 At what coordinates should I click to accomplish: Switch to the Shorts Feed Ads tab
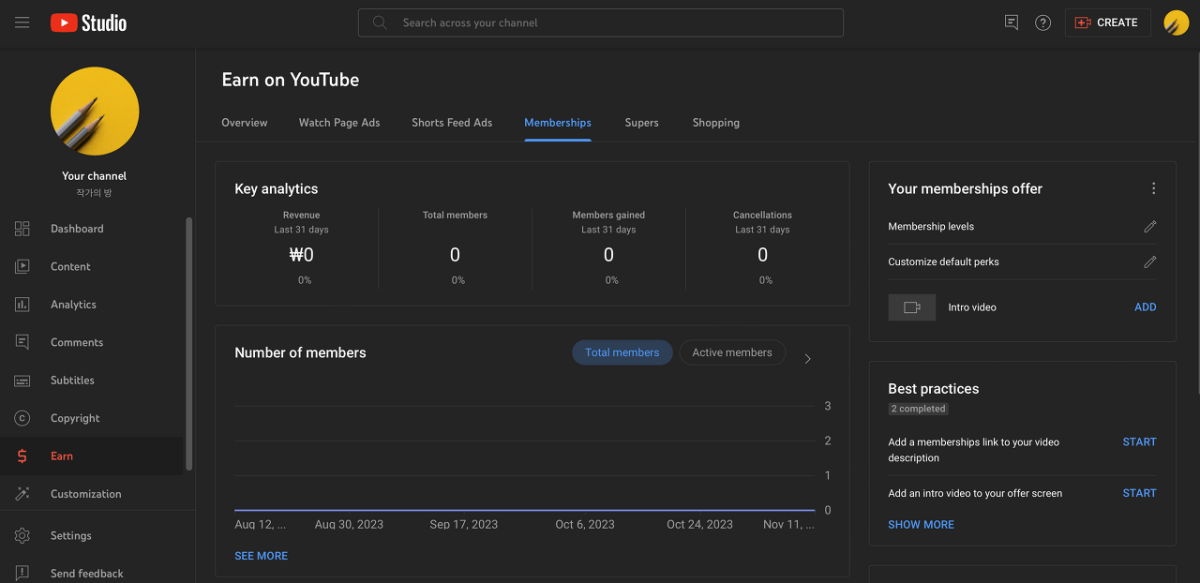(452, 123)
